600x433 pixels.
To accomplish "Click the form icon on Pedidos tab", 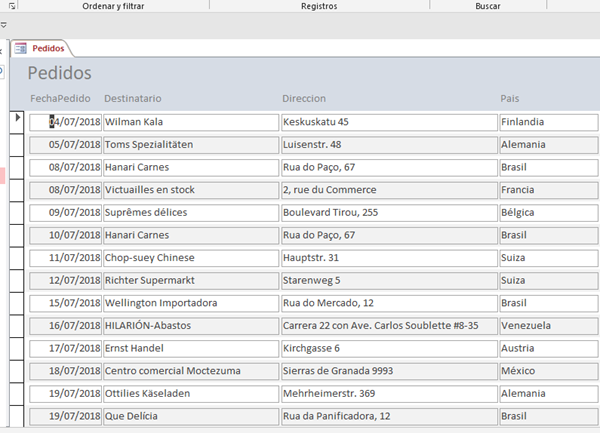I will click(20, 48).
